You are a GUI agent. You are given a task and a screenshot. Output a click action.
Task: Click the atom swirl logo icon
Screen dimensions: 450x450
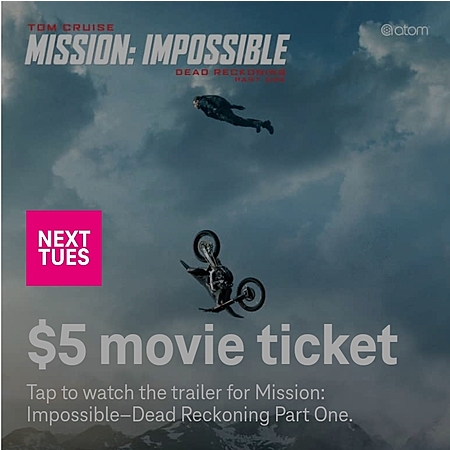point(386,30)
